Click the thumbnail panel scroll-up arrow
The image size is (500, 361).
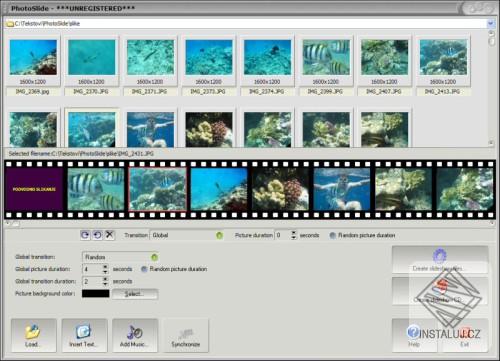click(491, 33)
